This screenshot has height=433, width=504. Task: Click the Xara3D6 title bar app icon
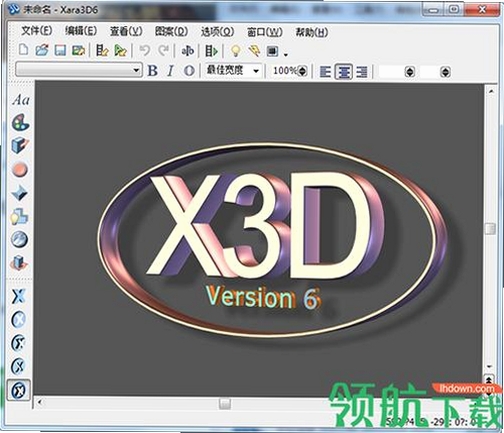(14, 10)
